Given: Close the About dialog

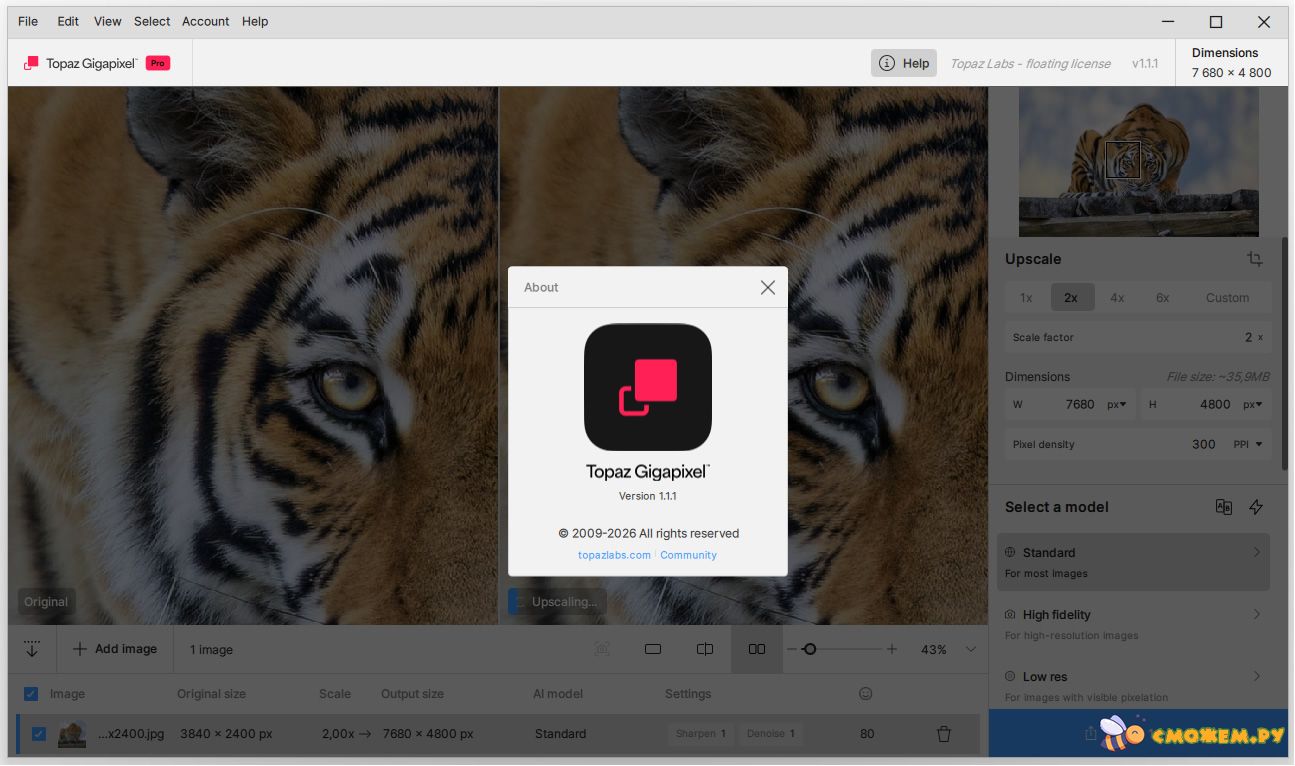Looking at the screenshot, I should click(767, 288).
